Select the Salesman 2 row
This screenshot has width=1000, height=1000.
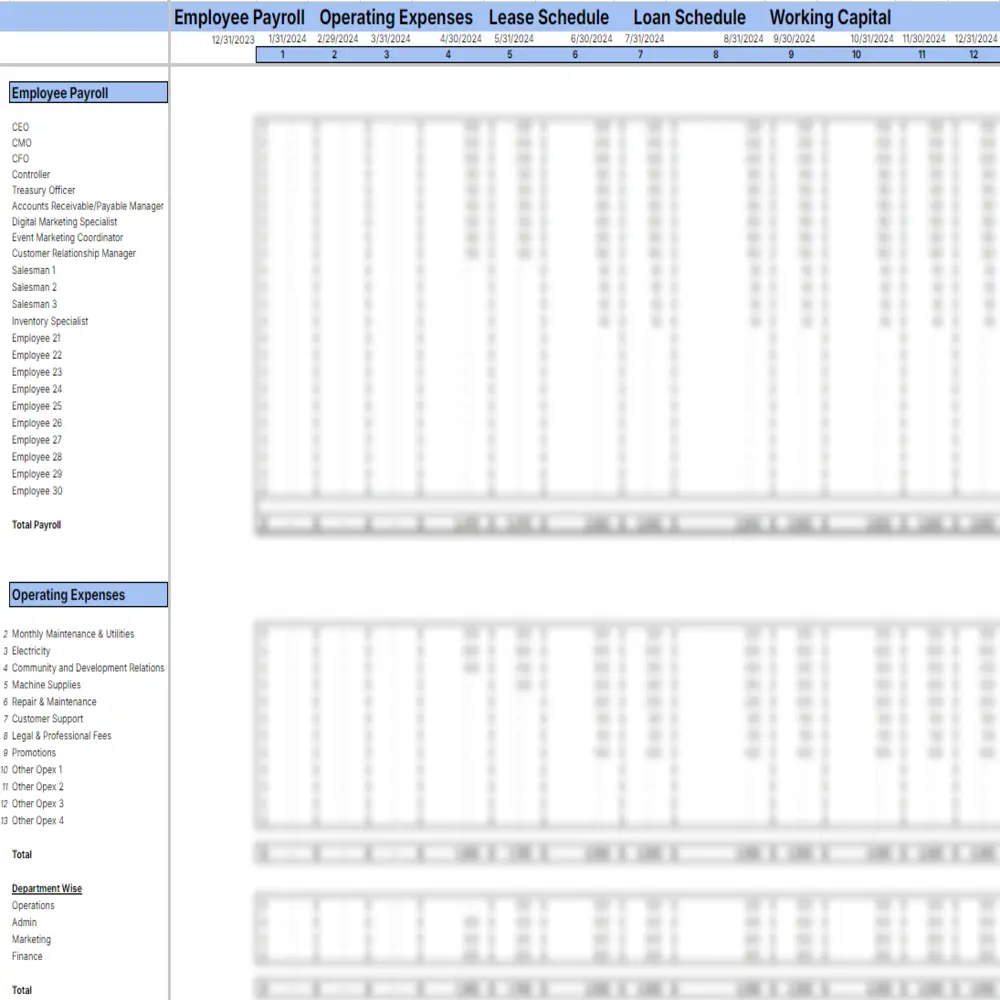[33, 287]
